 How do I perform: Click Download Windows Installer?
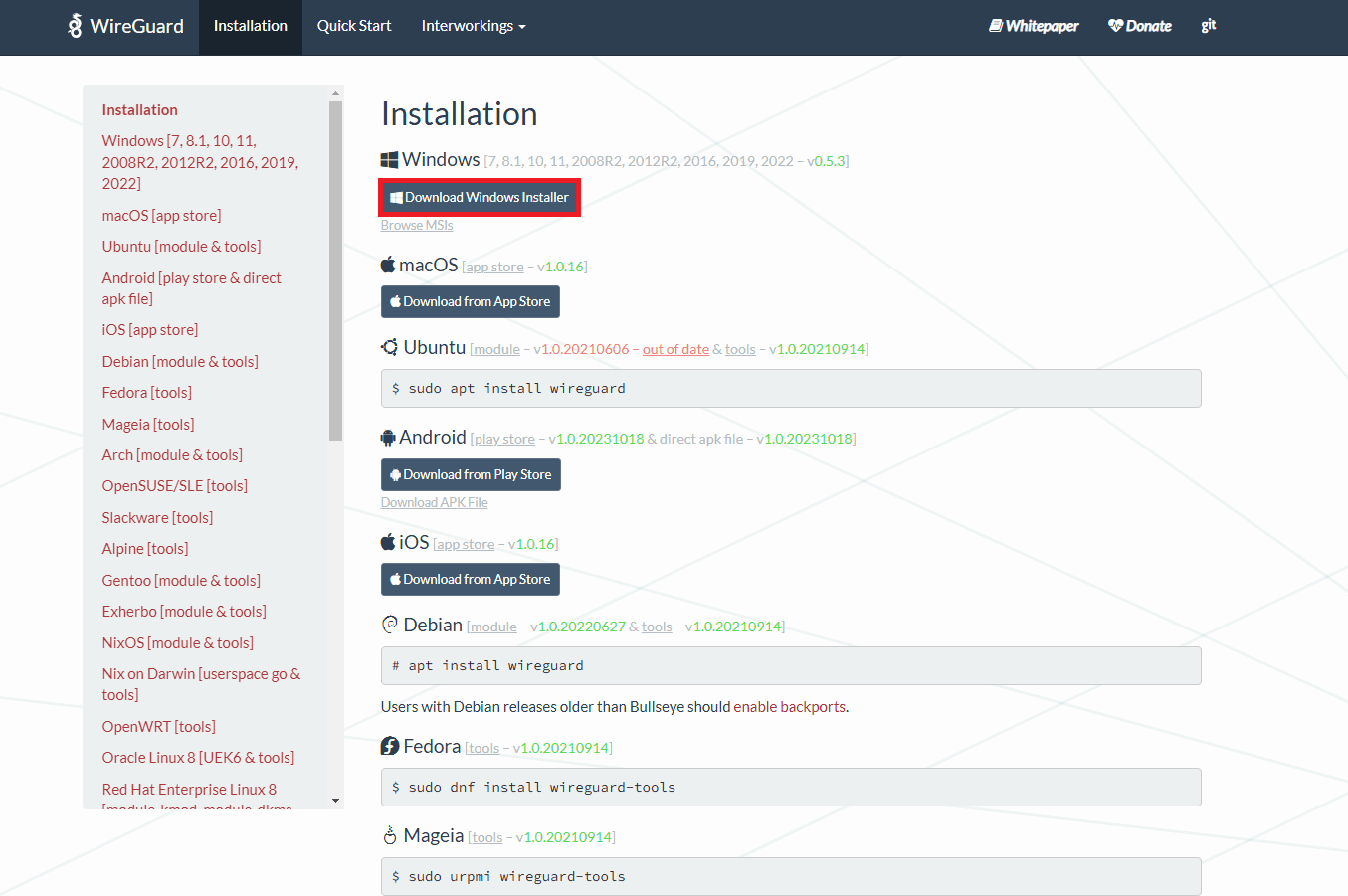tap(479, 197)
